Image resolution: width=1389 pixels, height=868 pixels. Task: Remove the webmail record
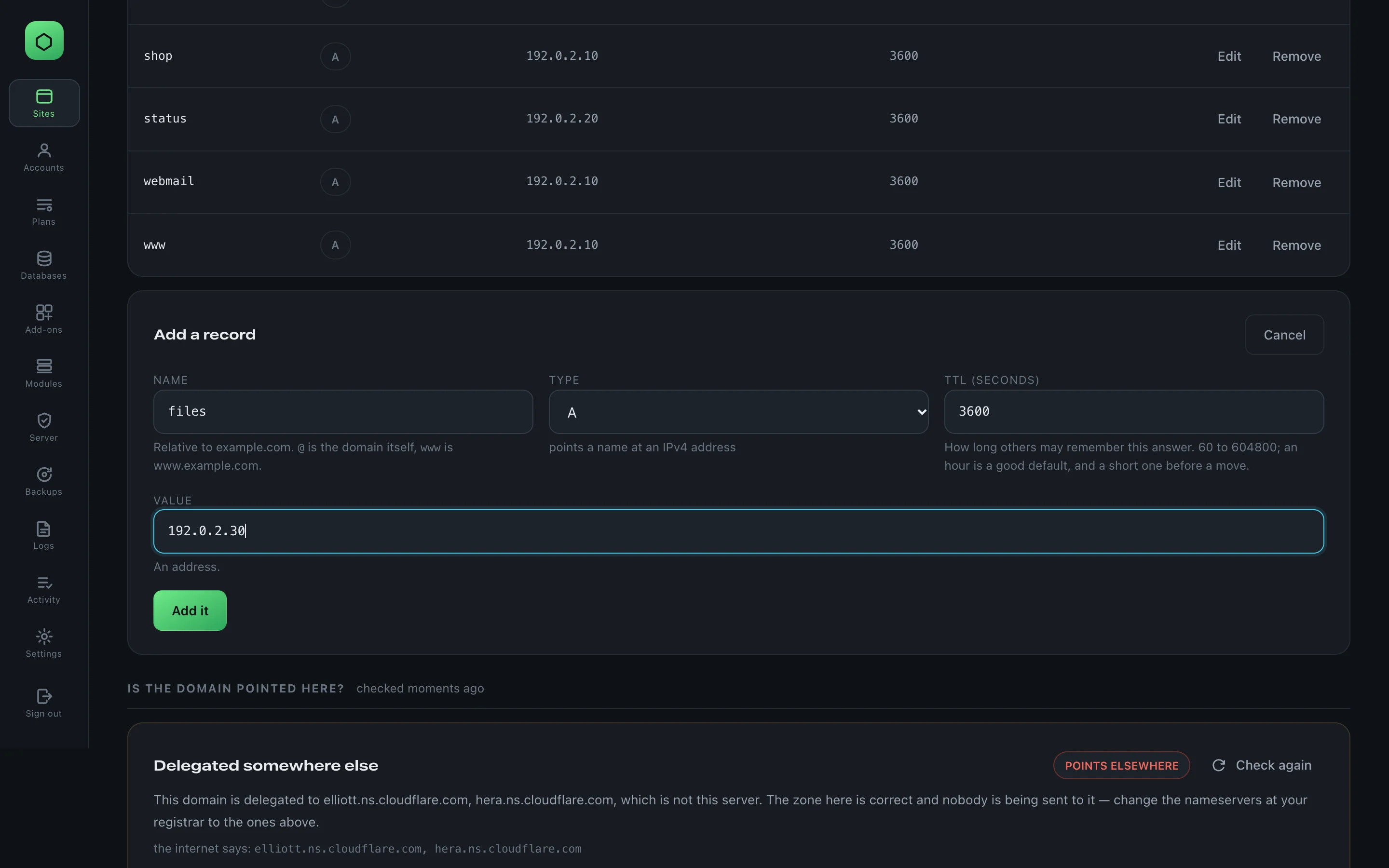(1296, 183)
